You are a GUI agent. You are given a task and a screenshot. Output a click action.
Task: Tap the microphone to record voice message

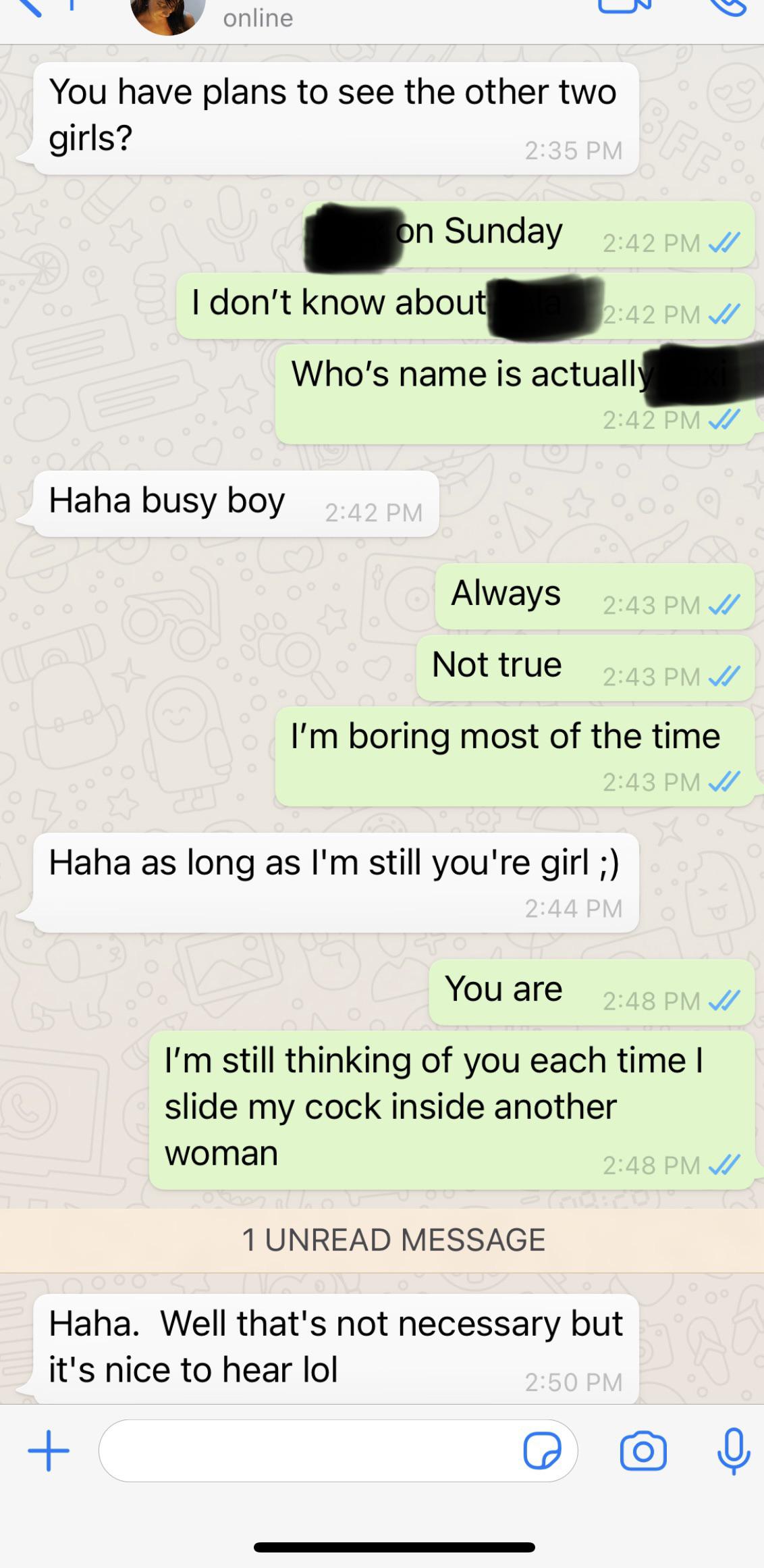coord(733,1451)
